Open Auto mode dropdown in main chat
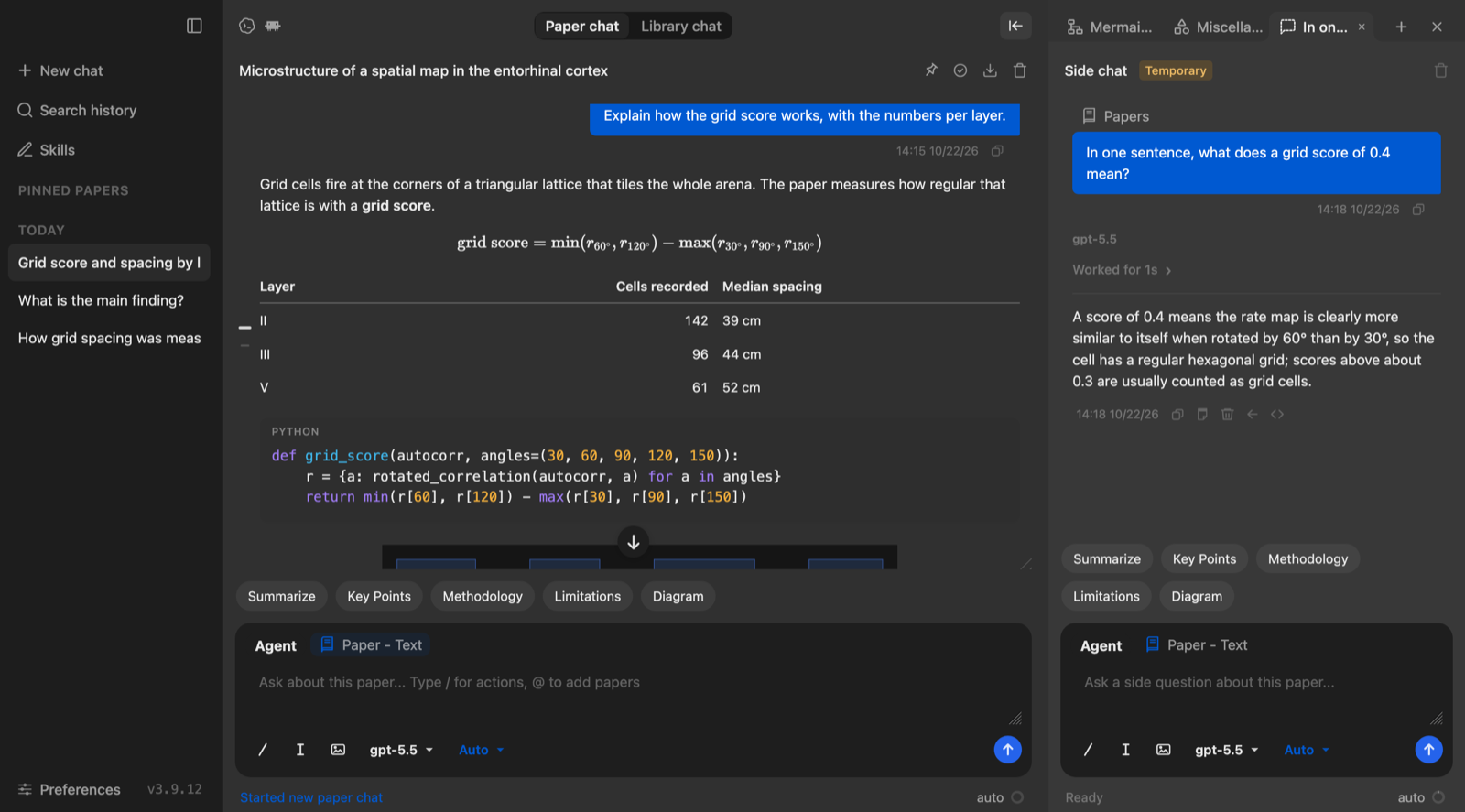Screen dimensions: 1465x812 482,750
